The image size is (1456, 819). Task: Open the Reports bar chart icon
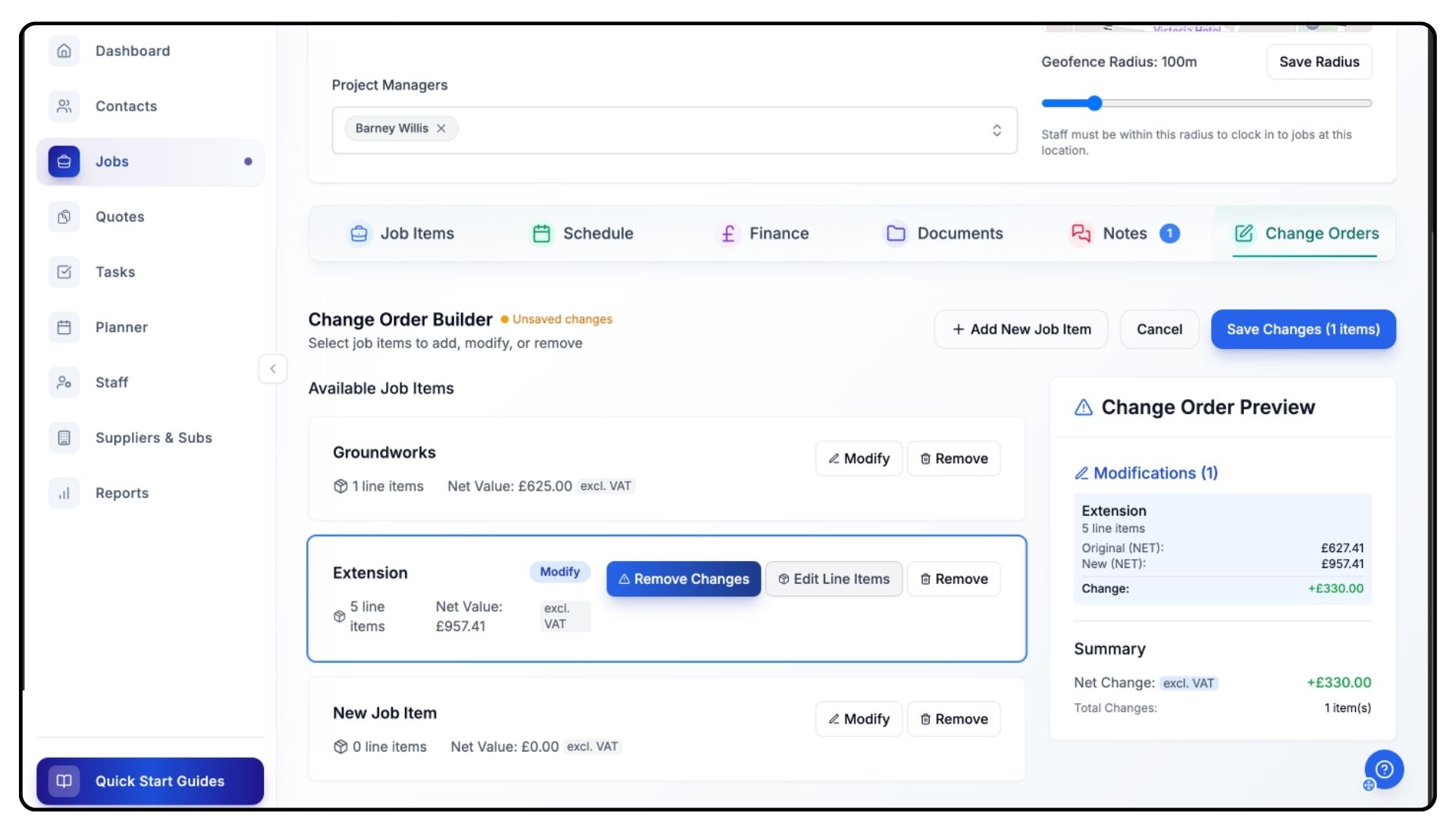64,493
